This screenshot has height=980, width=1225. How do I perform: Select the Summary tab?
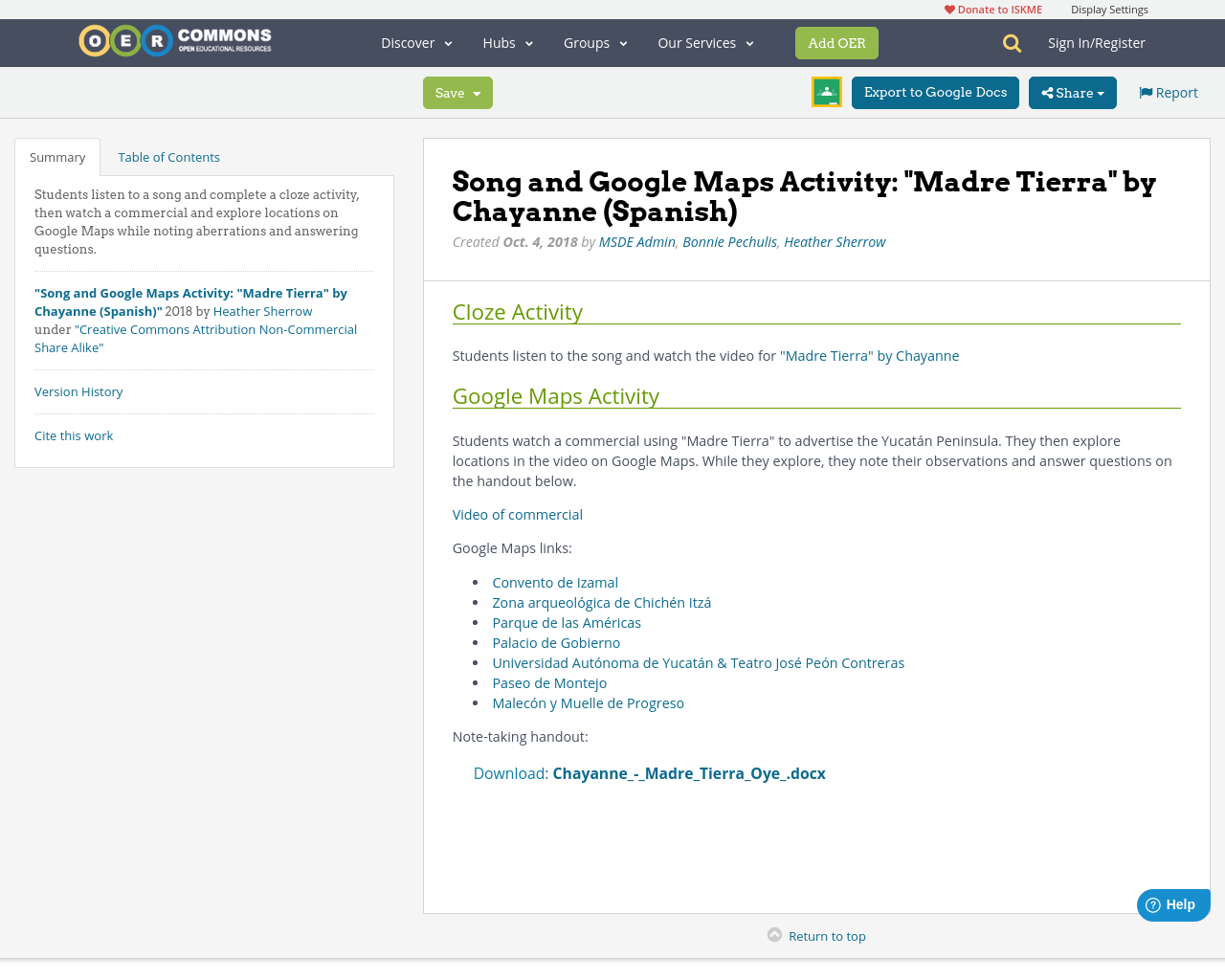(x=56, y=156)
